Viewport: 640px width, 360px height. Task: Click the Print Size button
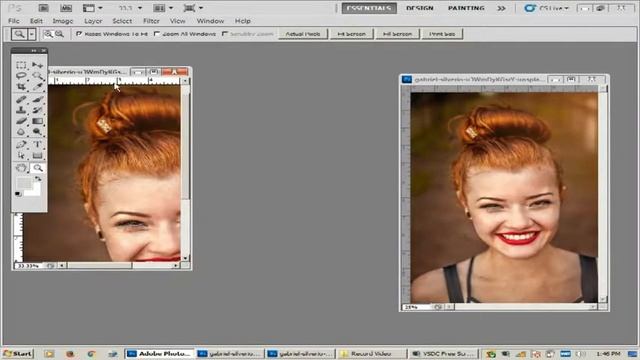pos(442,34)
